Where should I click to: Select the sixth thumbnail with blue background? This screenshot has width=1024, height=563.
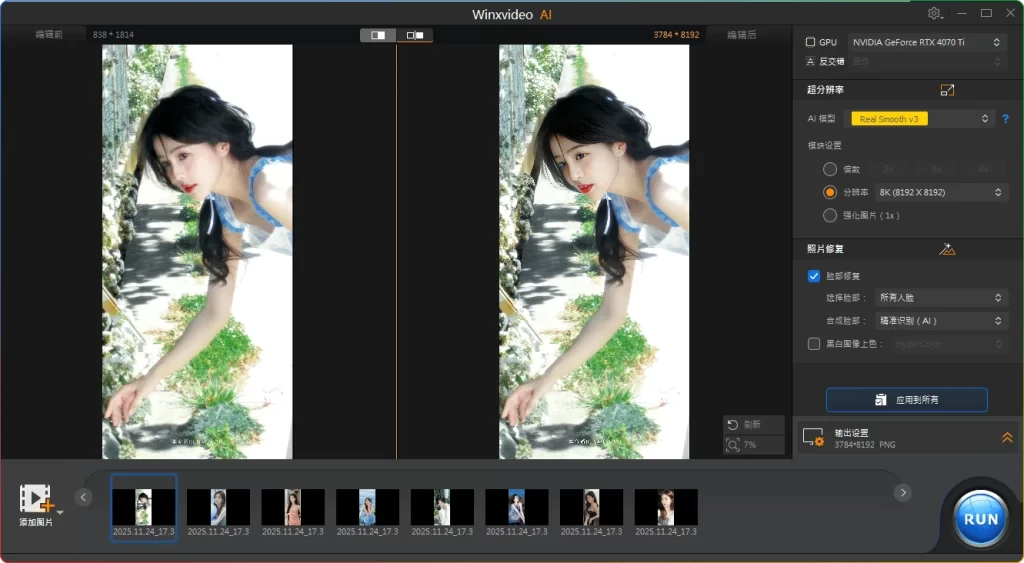point(517,507)
